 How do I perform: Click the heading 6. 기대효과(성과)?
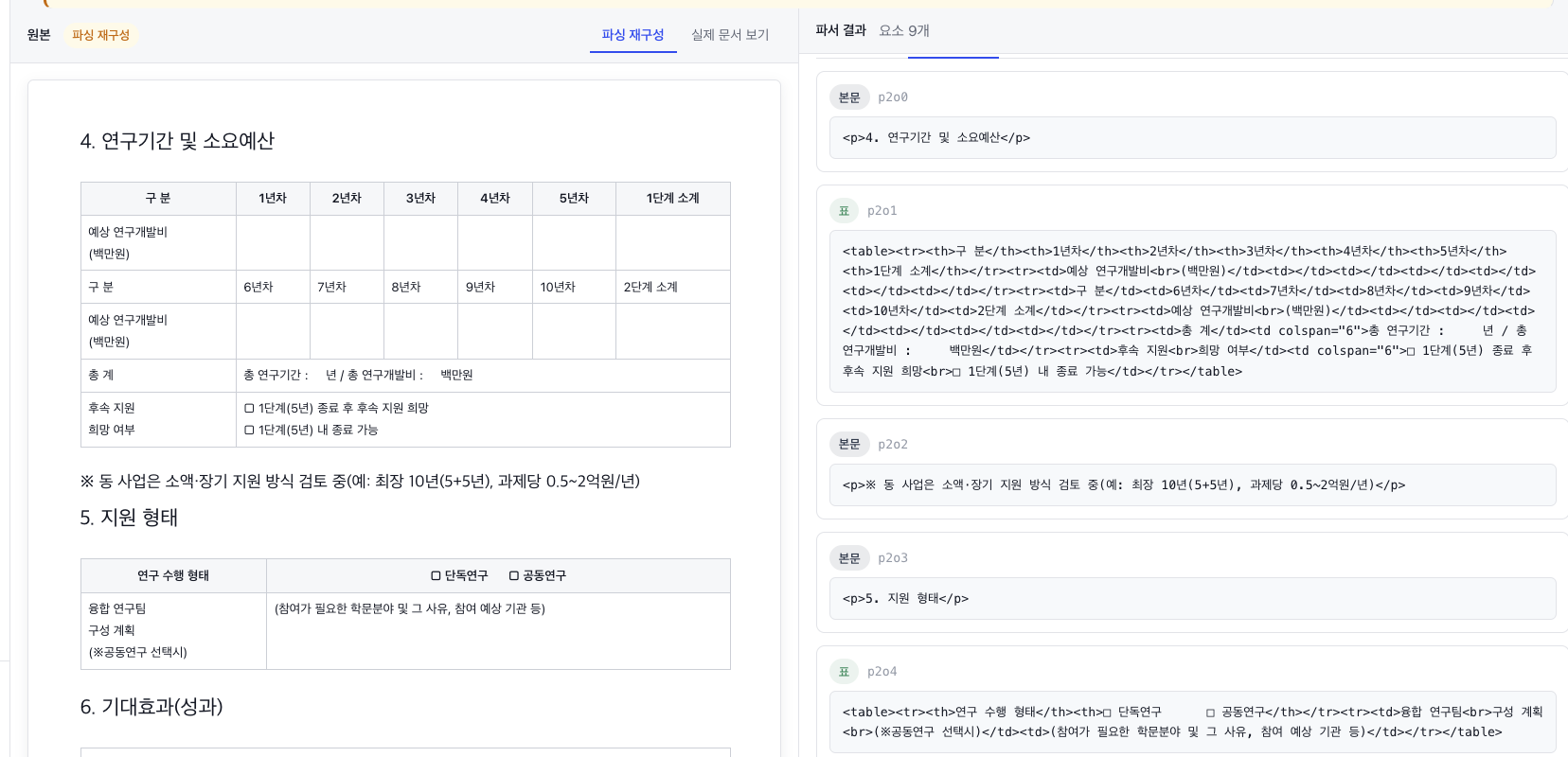[151, 707]
